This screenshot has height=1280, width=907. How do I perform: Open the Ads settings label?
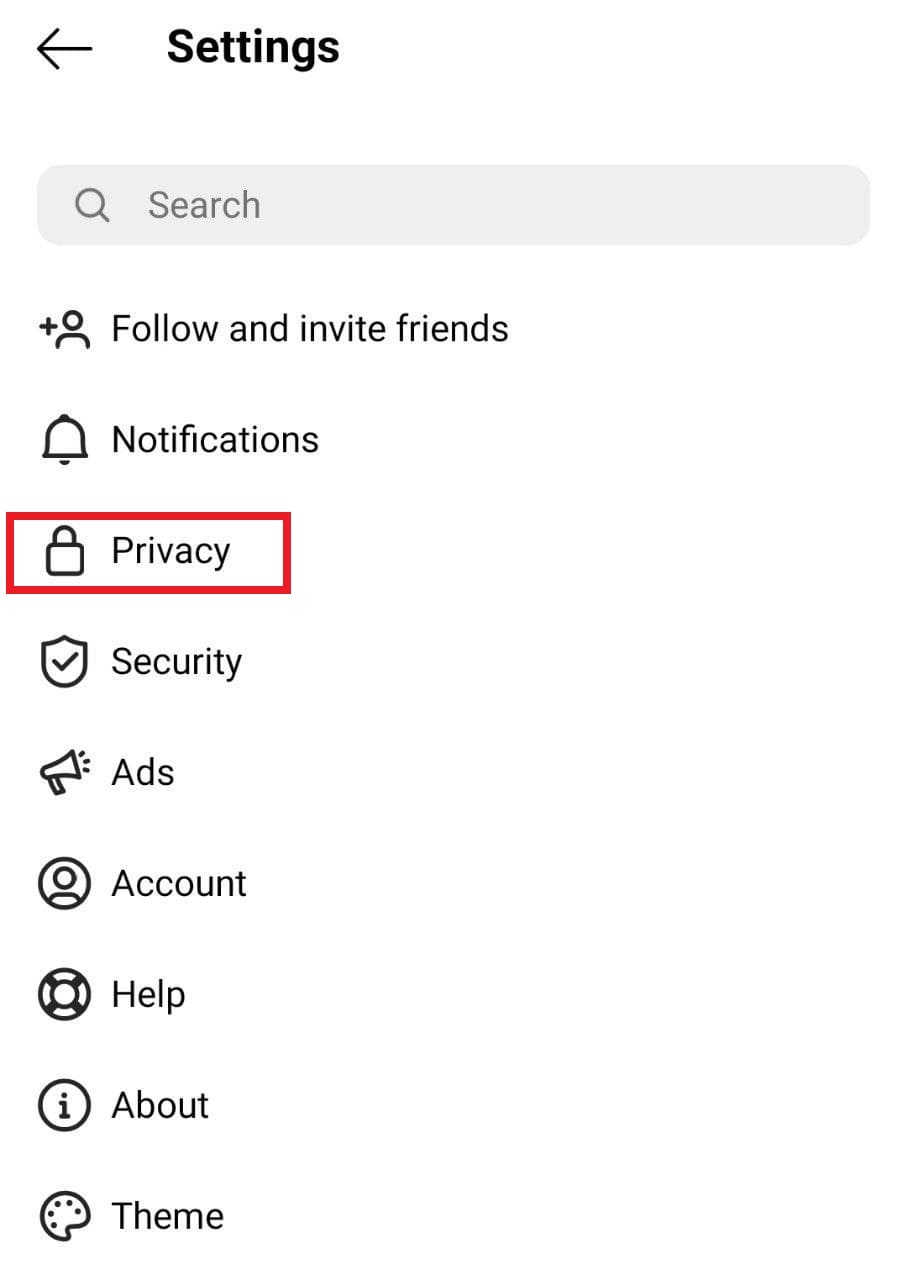coord(143,773)
